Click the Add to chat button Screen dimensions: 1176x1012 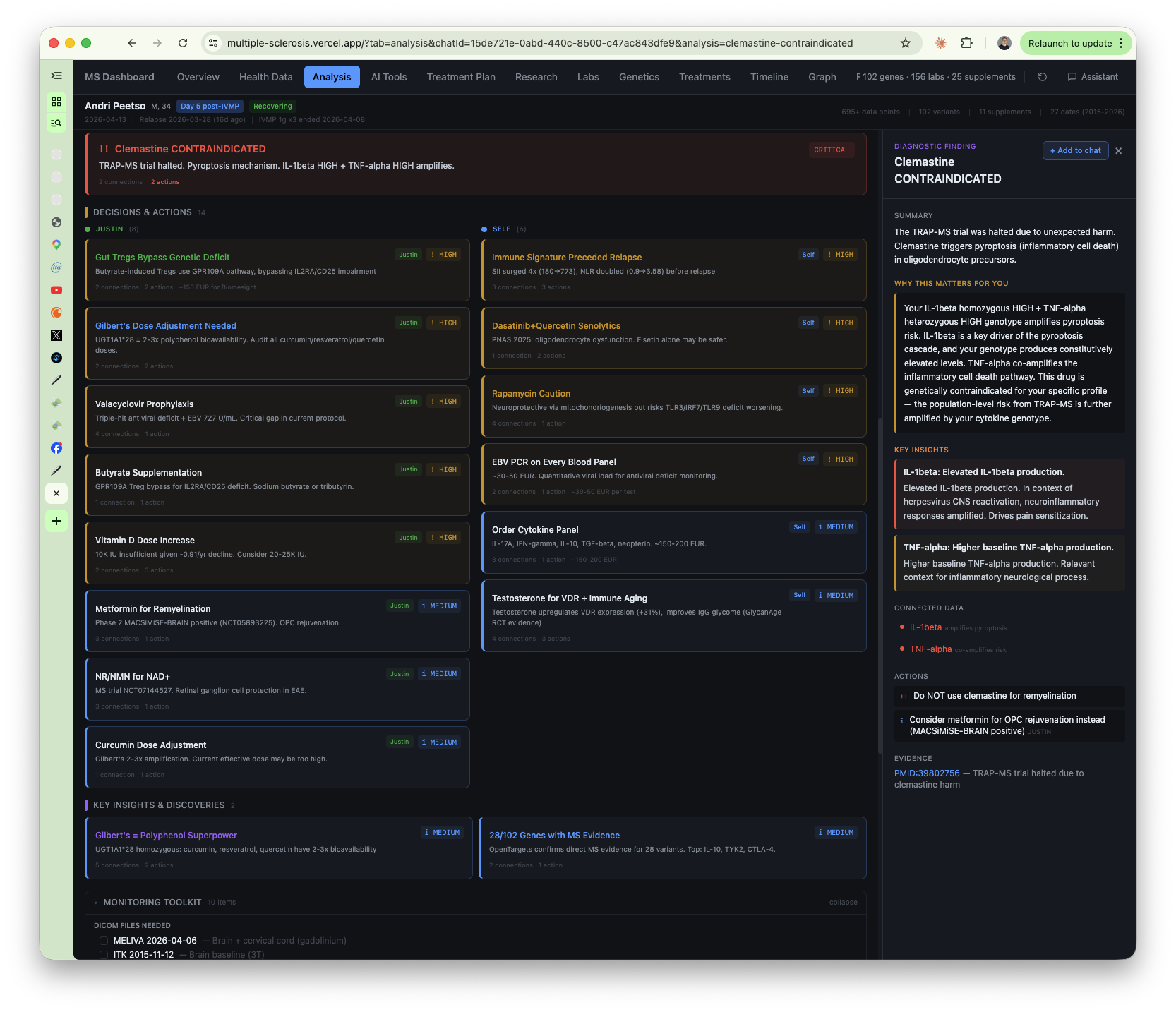1075,150
